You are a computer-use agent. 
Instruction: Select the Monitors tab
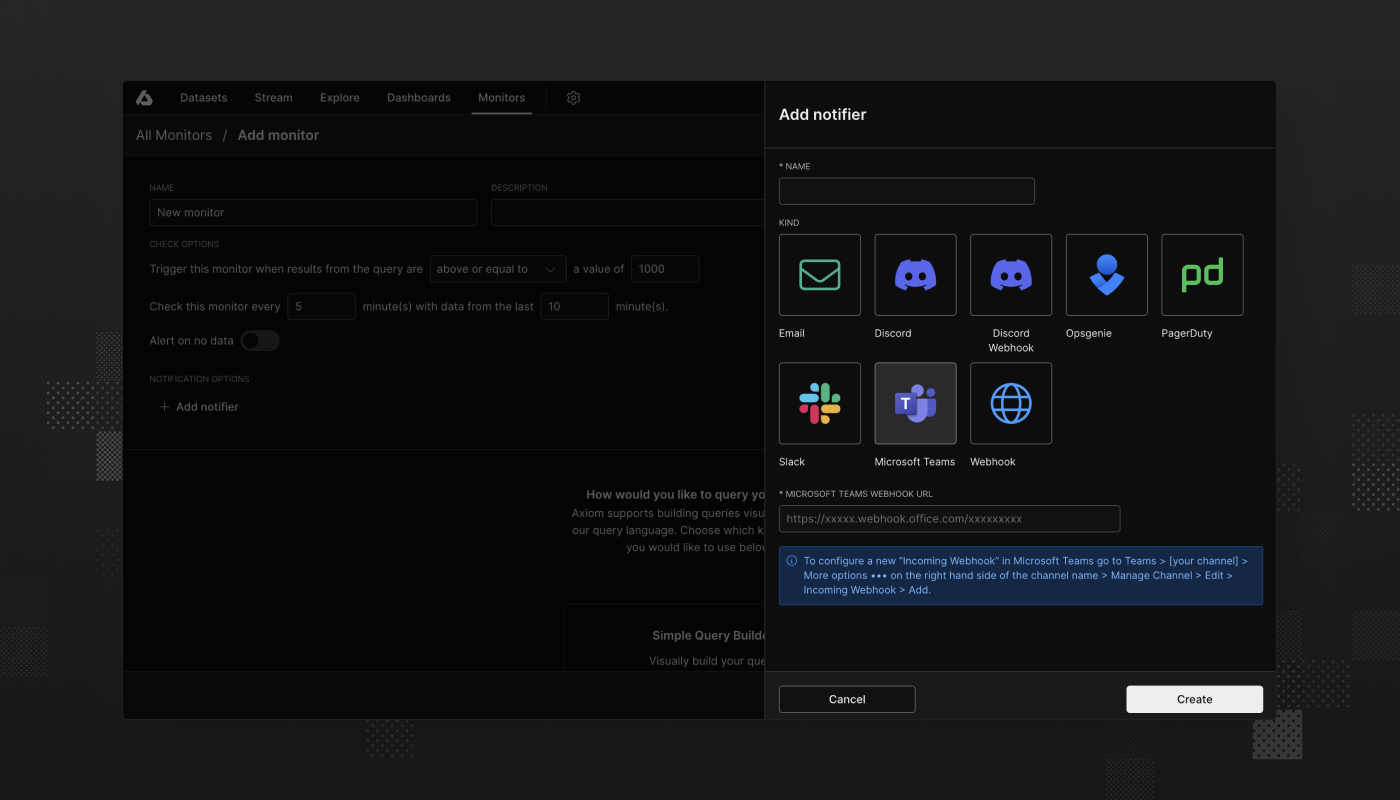[x=502, y=98]
